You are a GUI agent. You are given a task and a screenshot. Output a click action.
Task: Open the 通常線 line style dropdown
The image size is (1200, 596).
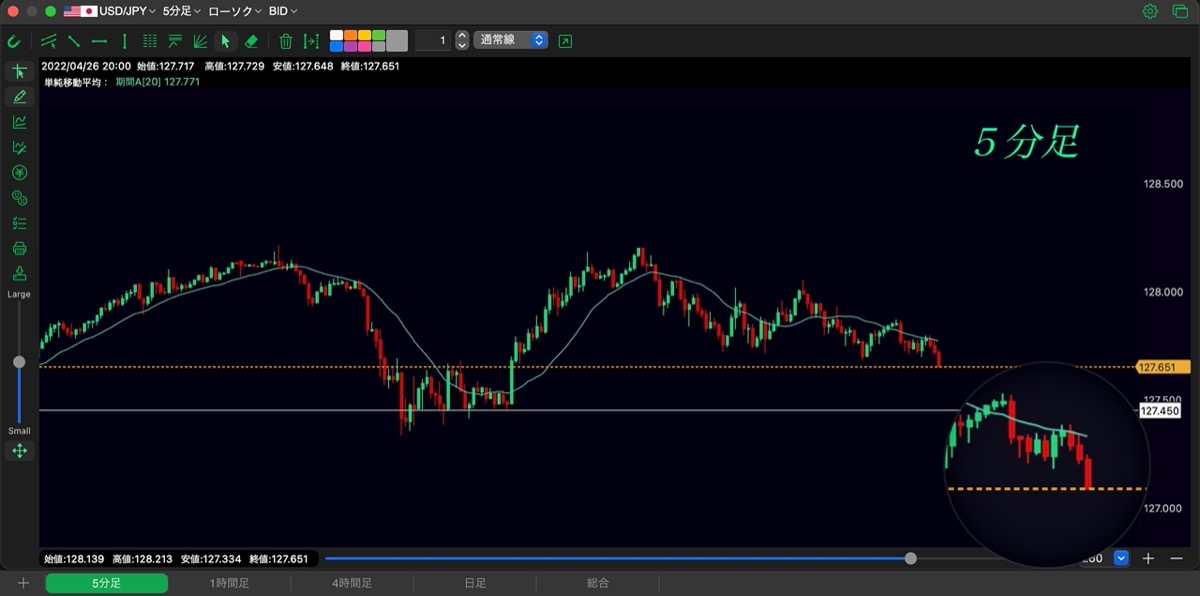pyautogui.click(x=511, y=41)
